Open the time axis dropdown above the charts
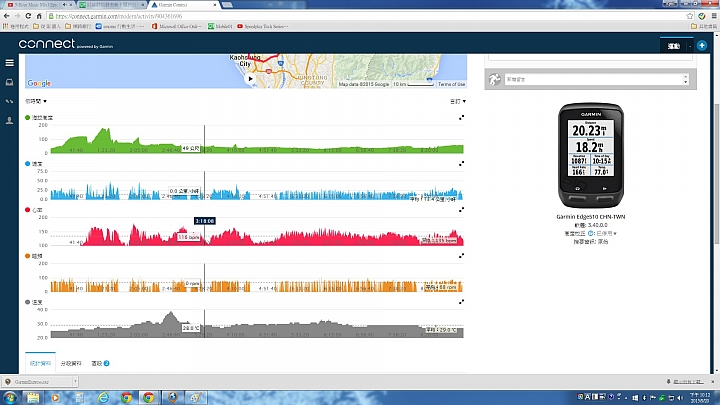The image size is (720, 405). tap(36, 101)
